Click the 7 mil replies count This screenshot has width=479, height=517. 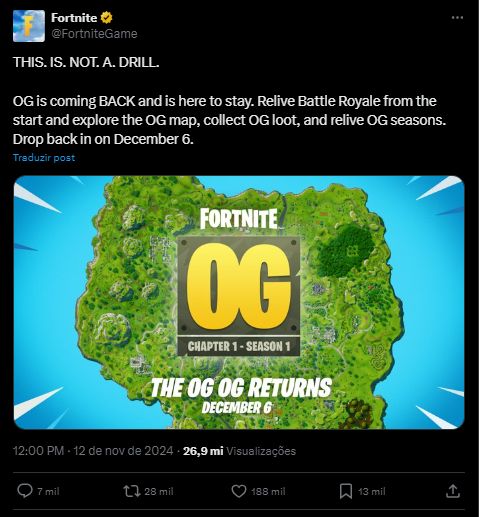coord(48,491)
